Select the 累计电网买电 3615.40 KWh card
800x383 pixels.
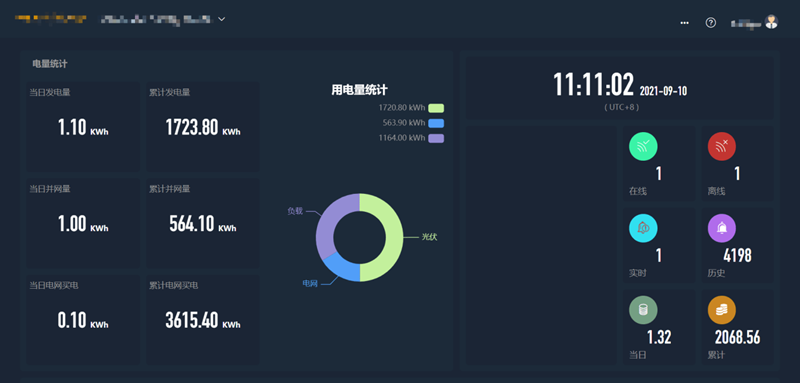[203, 320]
